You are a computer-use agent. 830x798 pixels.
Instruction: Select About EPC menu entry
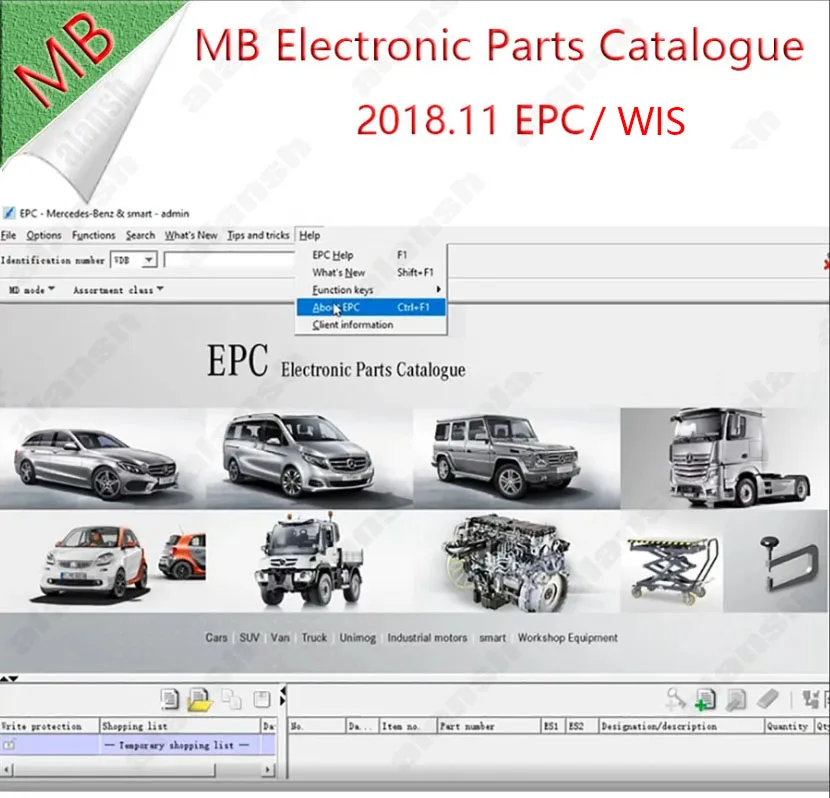coord(372,307)
